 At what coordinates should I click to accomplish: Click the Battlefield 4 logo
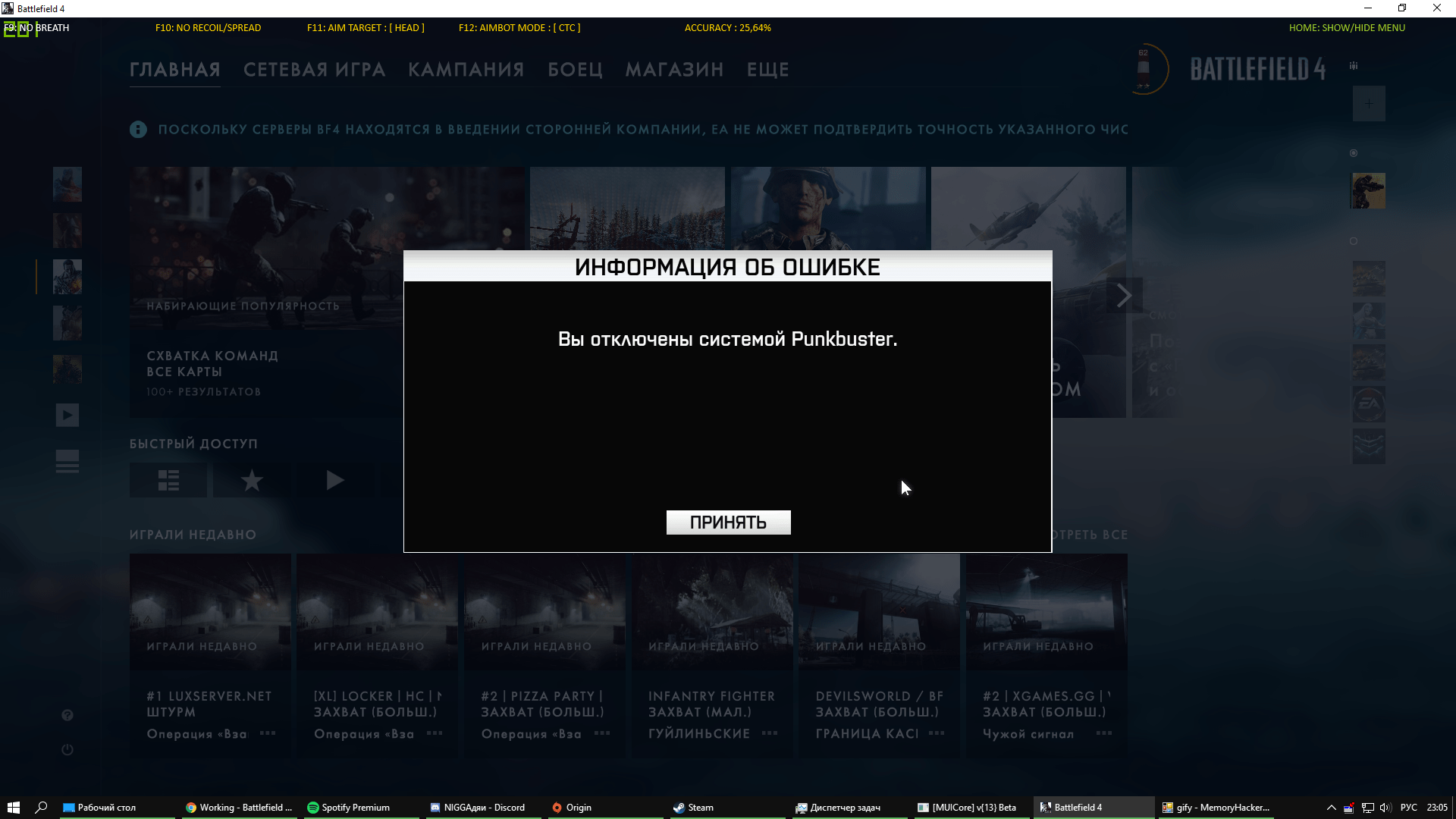click(1257, 70)
